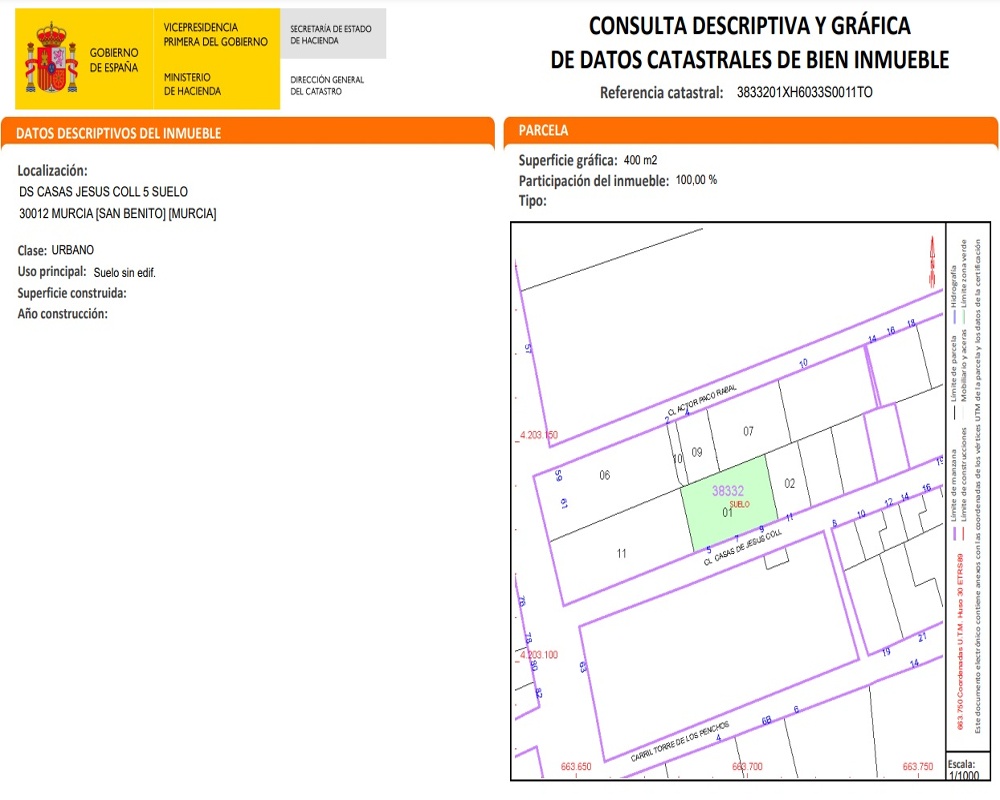Click the red SUELO marker in the parcel
Viewport: 1000px width, 800px height.
tap(740, 505)
